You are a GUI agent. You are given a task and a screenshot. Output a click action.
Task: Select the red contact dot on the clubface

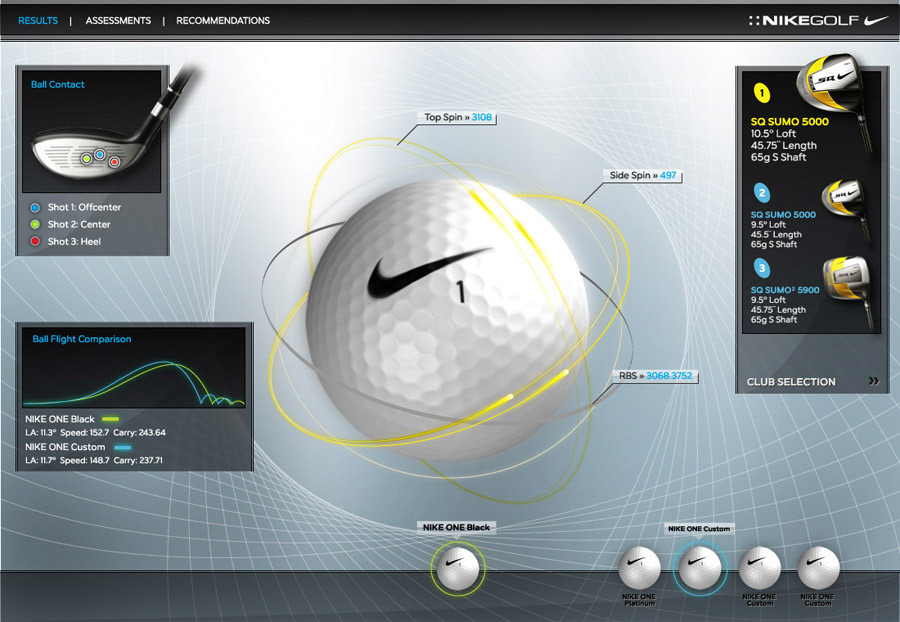pyautogui.click(x=114, y=162)
